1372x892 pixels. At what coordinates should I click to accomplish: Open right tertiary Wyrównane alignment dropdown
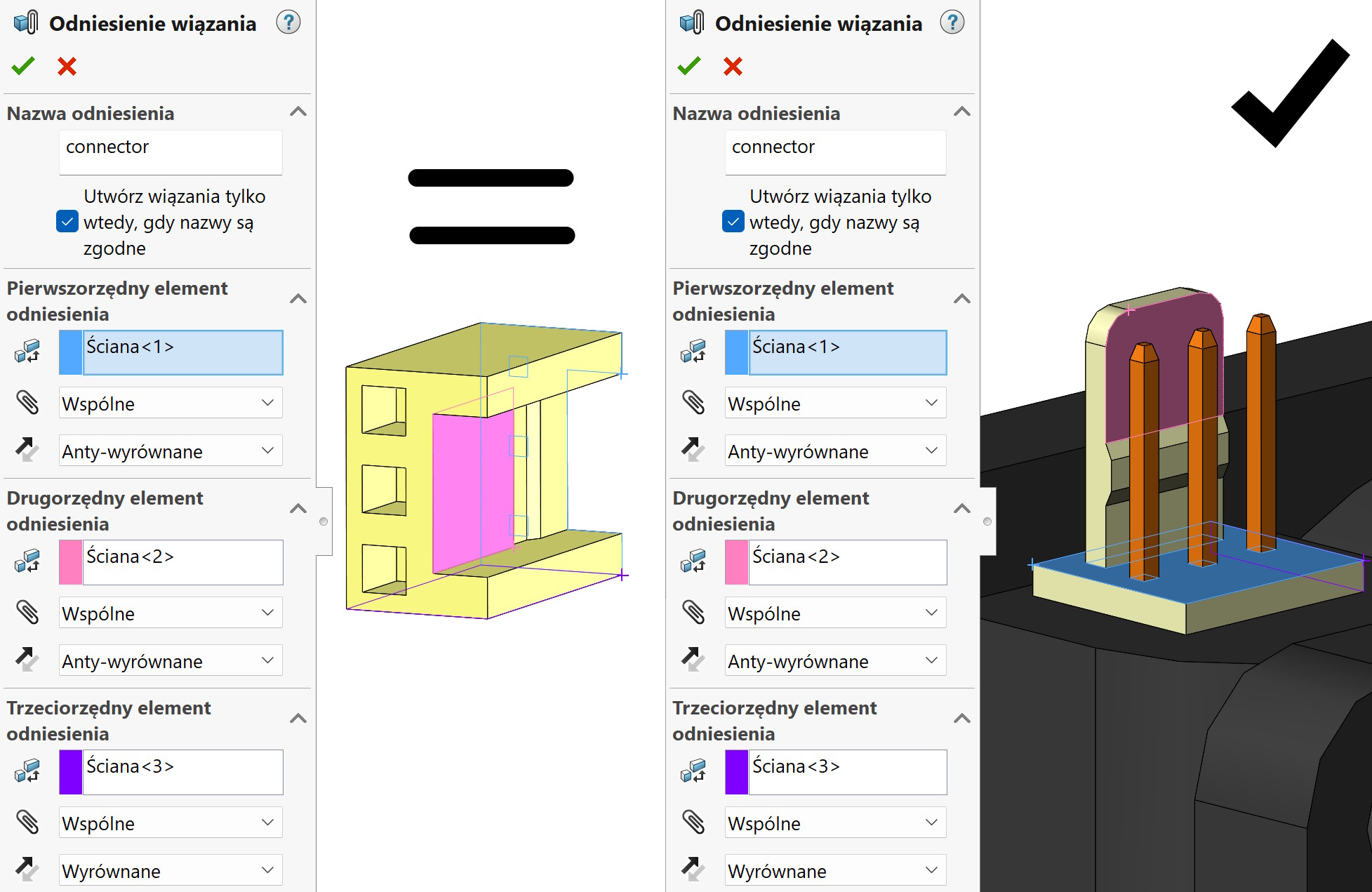(835, 870)
